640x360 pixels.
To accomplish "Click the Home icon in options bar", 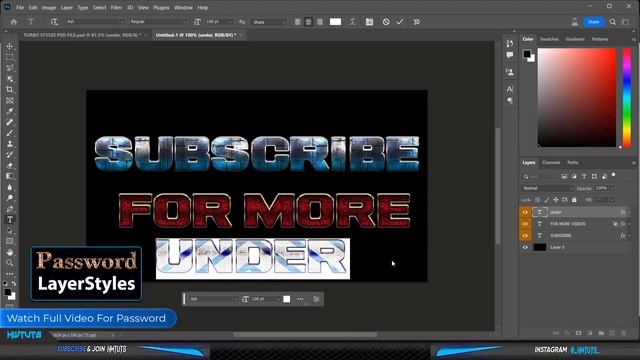I will click(14, 22).
